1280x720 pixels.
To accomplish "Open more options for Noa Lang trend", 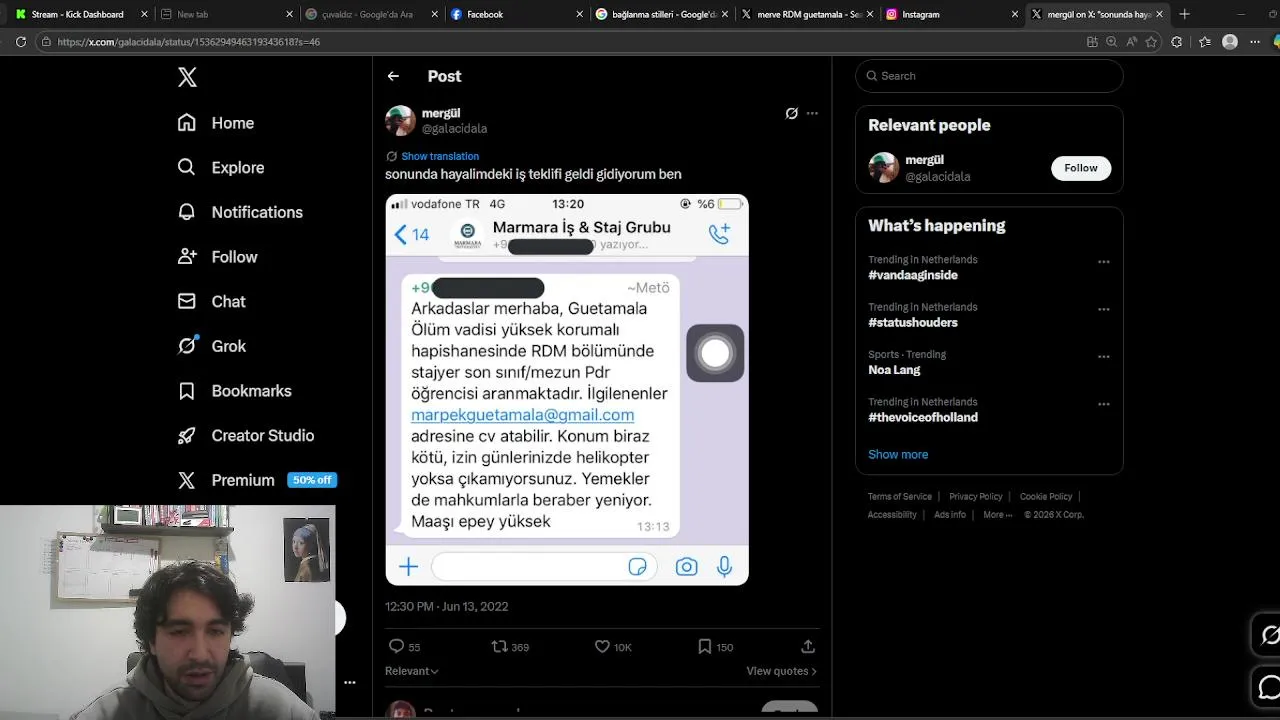I will point(1104,356).
